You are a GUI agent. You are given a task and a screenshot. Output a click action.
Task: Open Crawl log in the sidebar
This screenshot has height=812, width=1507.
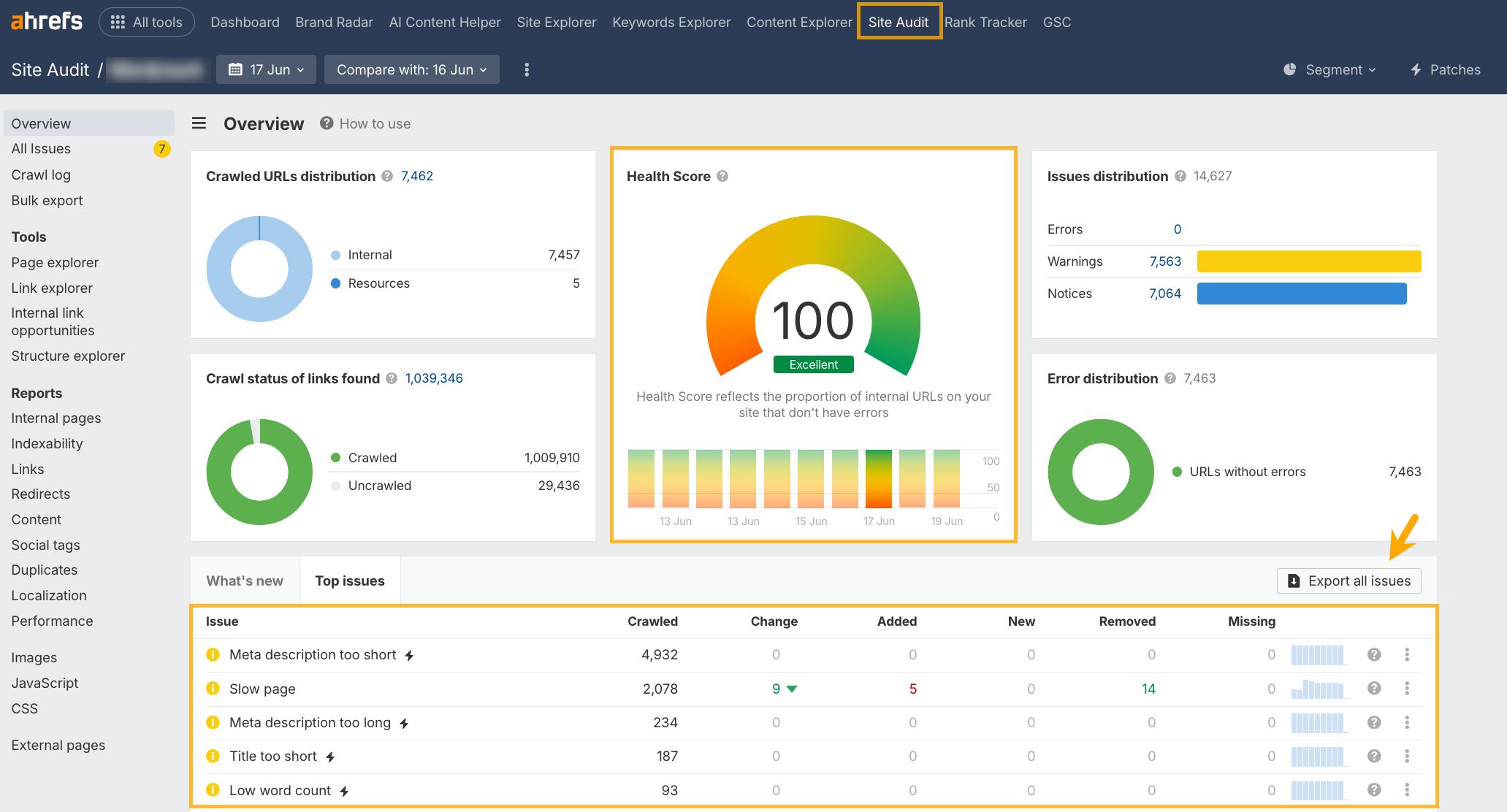click(41, 175)
